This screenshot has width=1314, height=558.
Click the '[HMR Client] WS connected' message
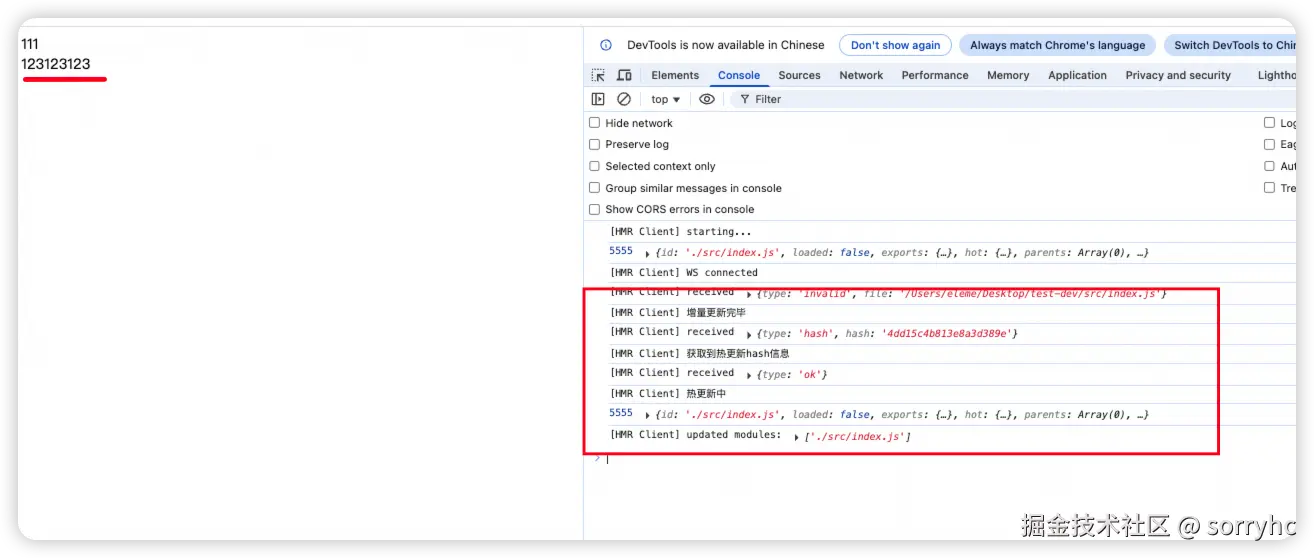(x=684, y=272)
